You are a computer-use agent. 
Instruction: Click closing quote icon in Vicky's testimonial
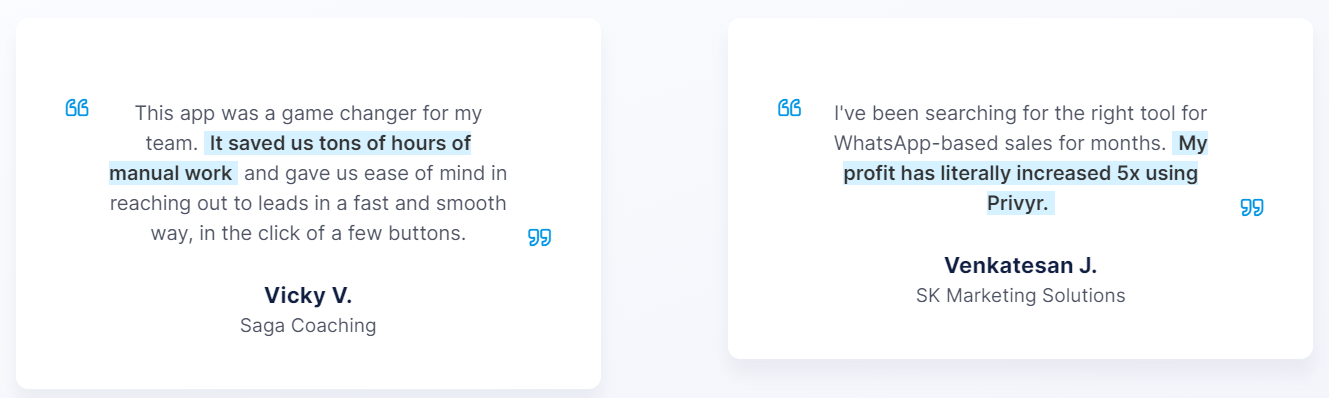coord(539,237)
